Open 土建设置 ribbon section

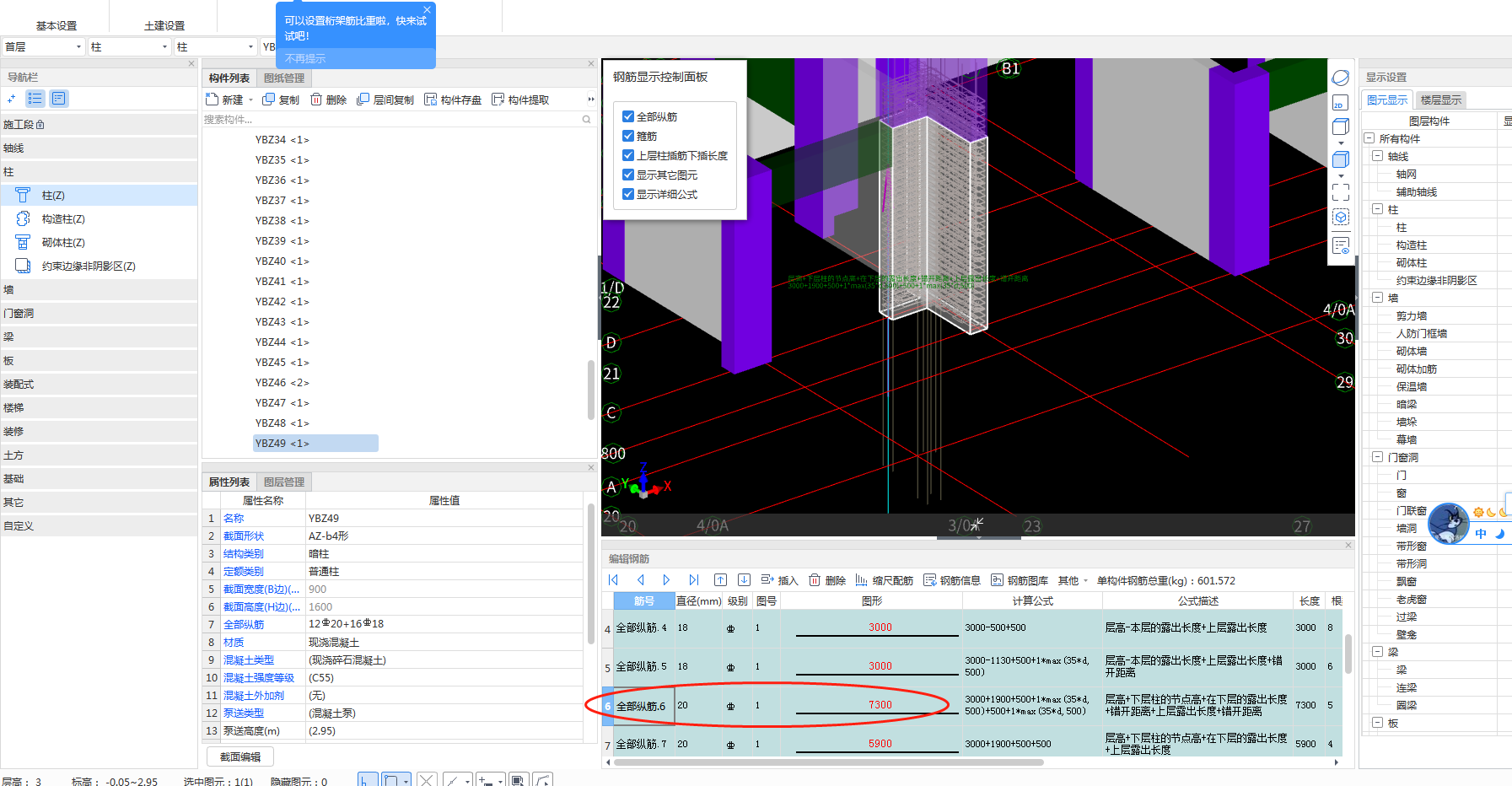click(x=164, y=25)
